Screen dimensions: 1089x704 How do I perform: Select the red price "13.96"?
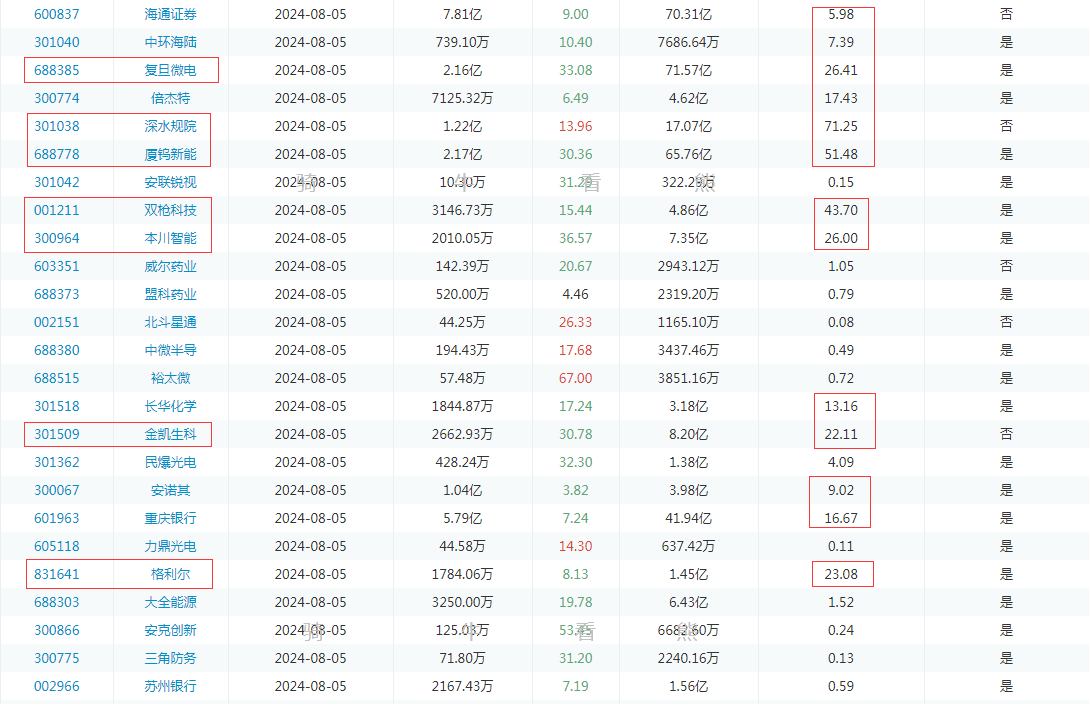pyautogui.click(x=576, y=126)
